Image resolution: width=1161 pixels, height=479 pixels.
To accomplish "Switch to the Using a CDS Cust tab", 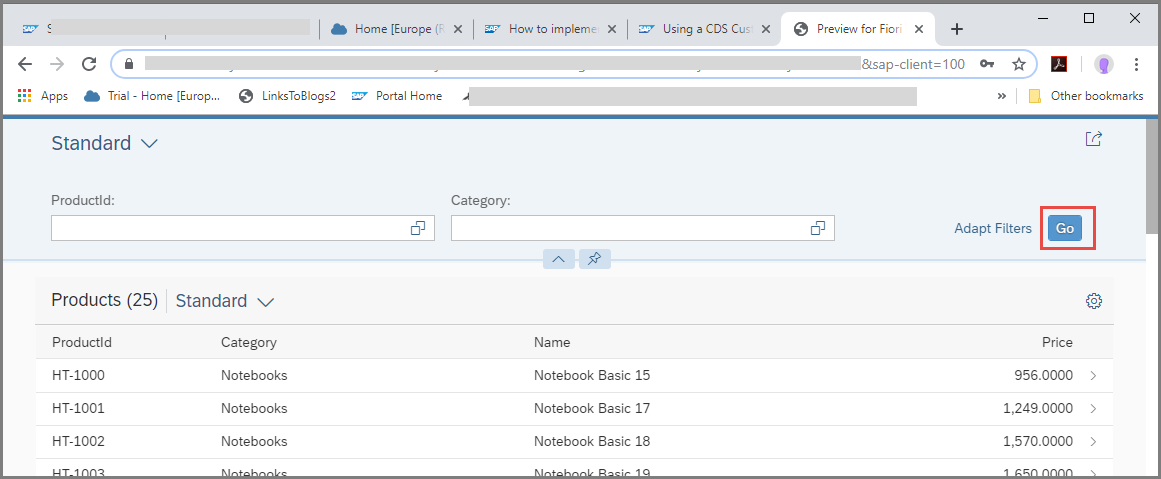I will 705,29.
